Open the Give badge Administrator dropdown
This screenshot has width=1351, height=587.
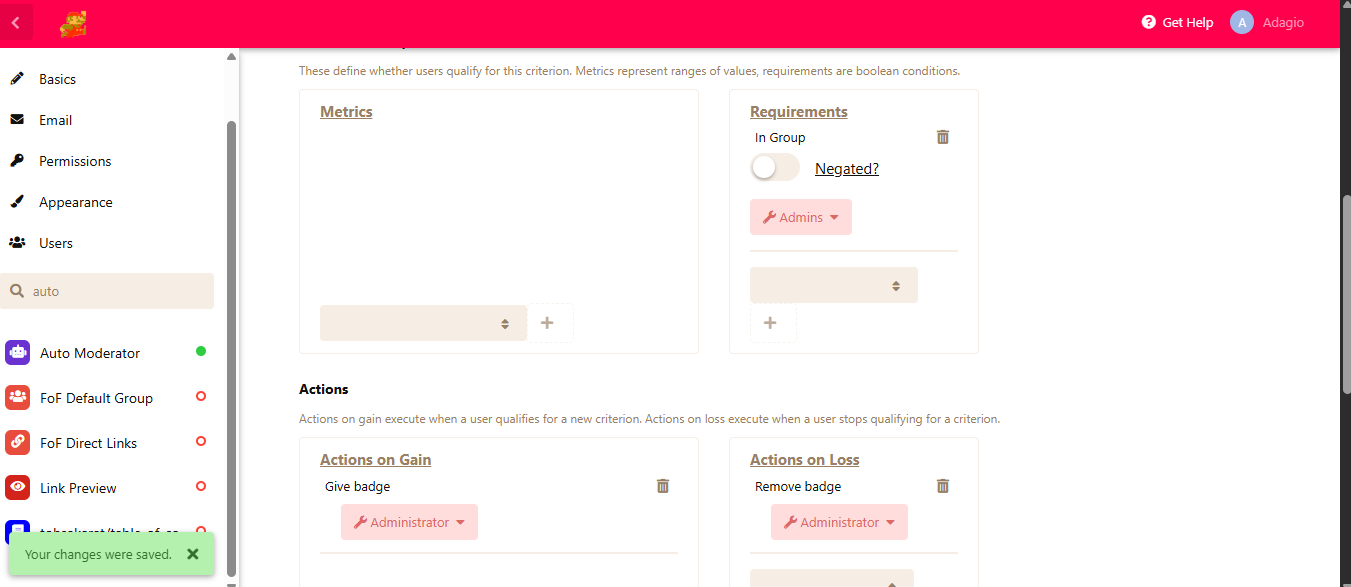(409, 522)
